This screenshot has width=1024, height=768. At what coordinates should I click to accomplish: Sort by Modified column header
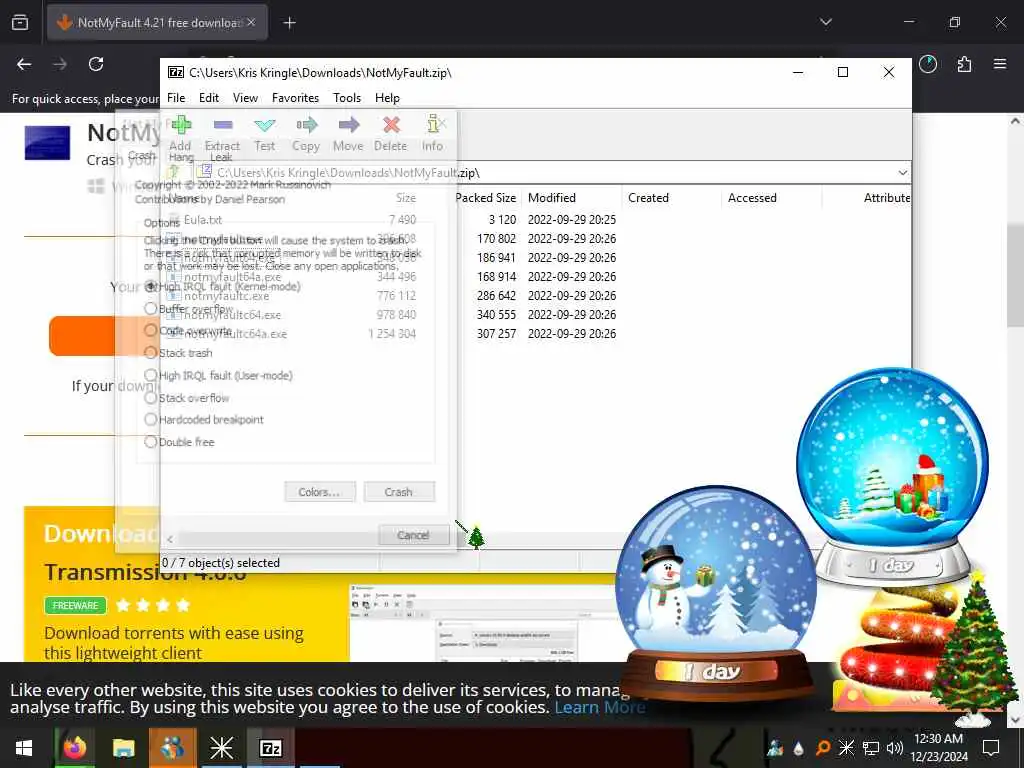(571, 198)
